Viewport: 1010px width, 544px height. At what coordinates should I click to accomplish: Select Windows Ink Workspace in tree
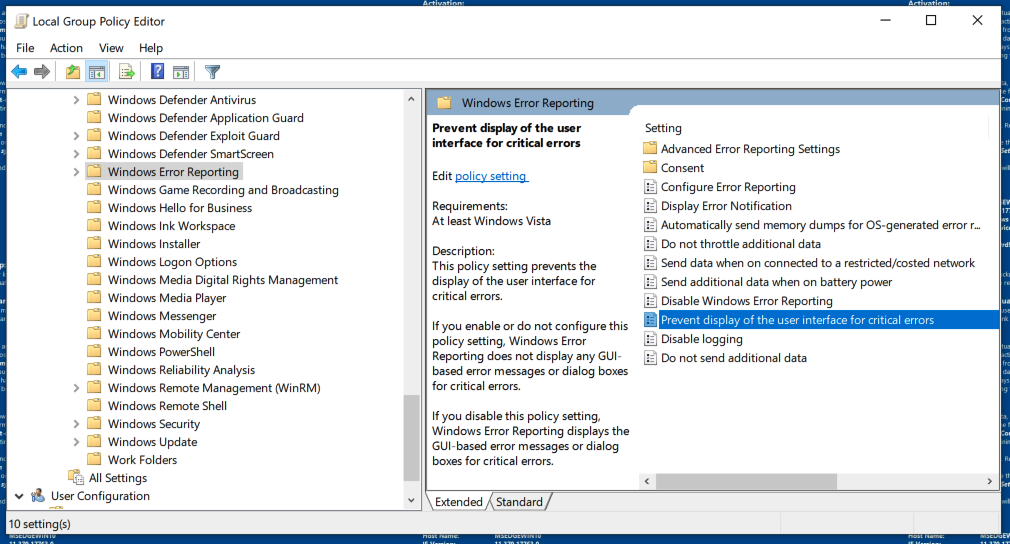(171, 226)
